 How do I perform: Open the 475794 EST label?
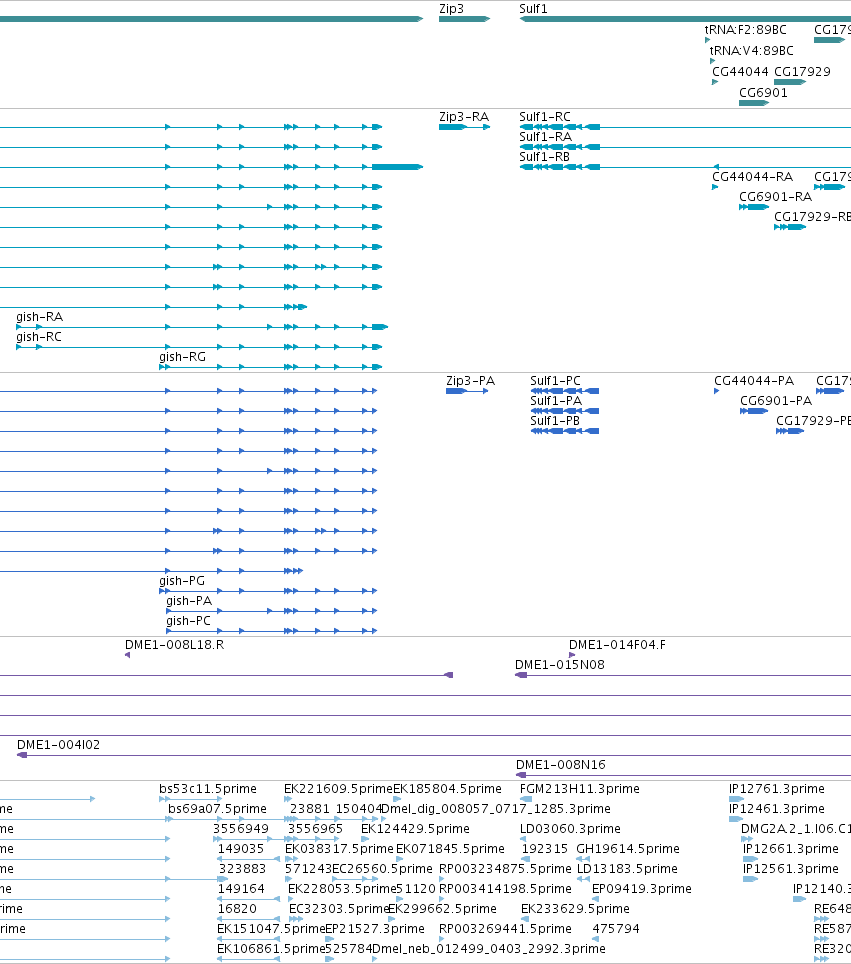tap(616, 928)
